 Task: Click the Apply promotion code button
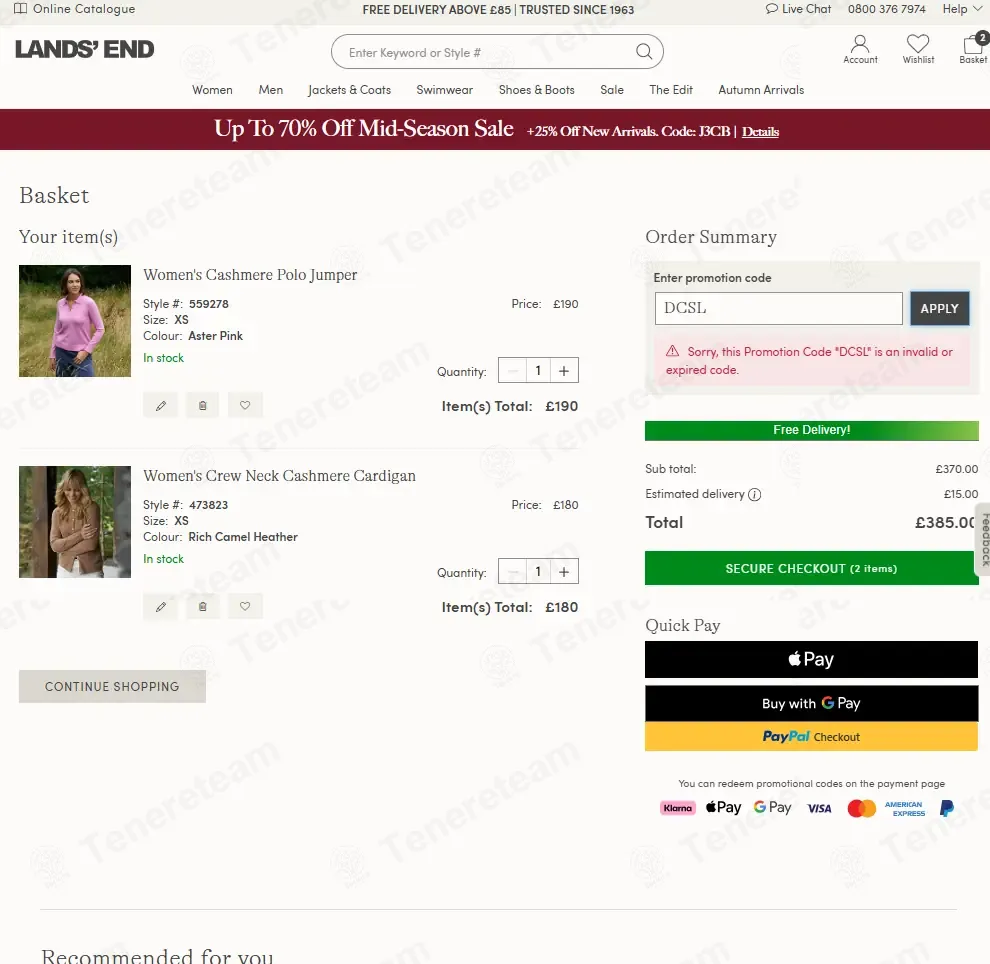coord(939,309)
